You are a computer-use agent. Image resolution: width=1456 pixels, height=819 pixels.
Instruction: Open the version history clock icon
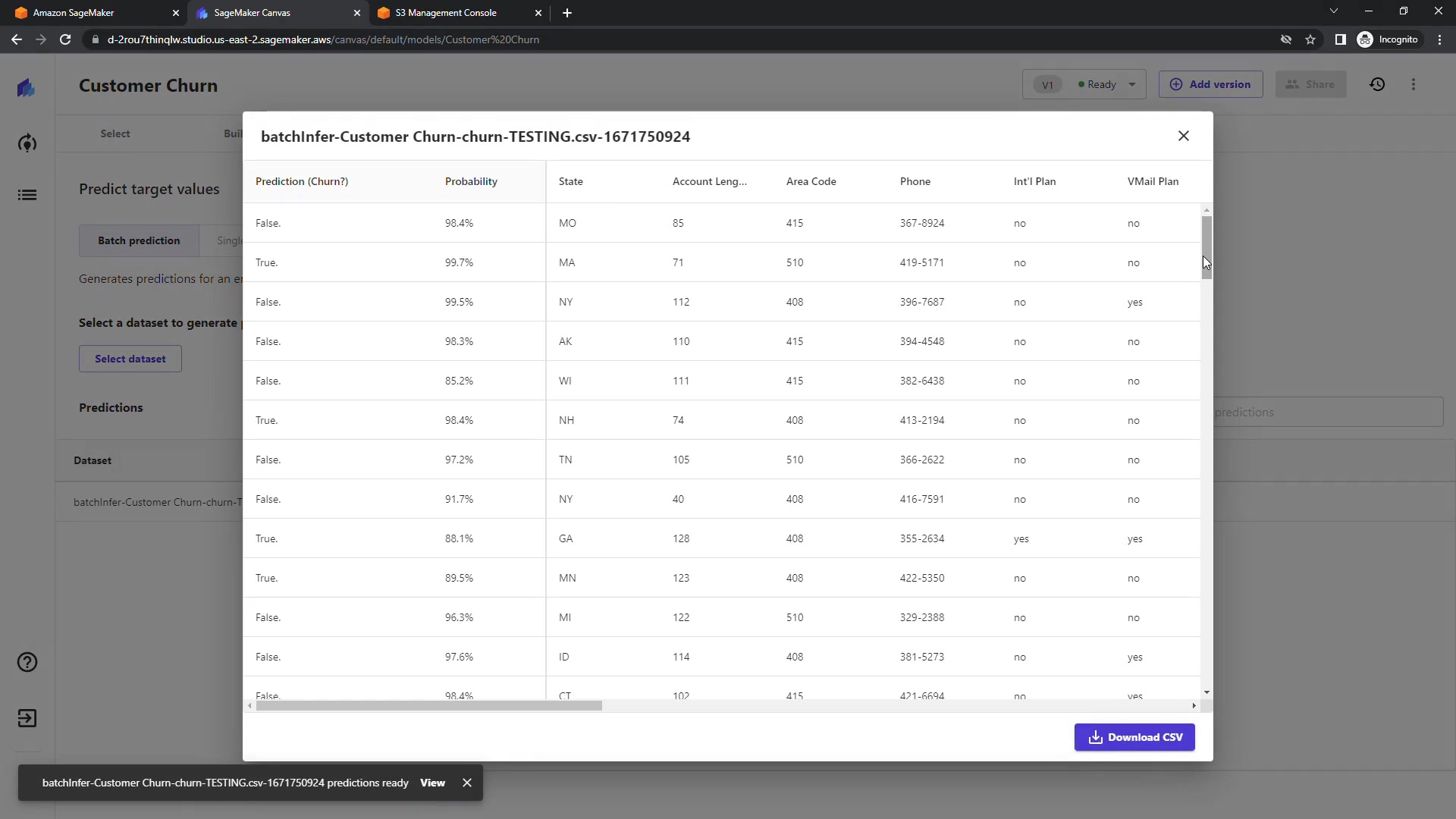(x=1377, y=84)
